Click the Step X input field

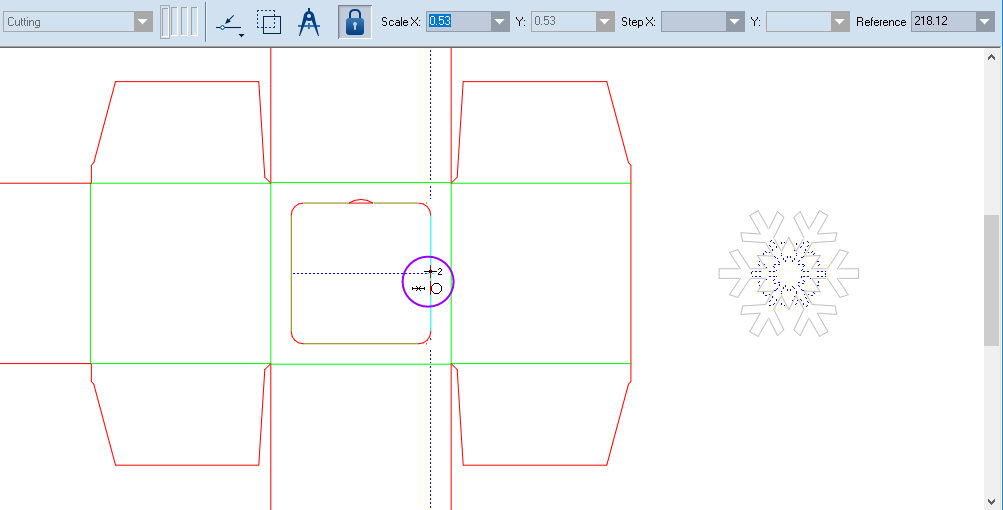(693, 22)
